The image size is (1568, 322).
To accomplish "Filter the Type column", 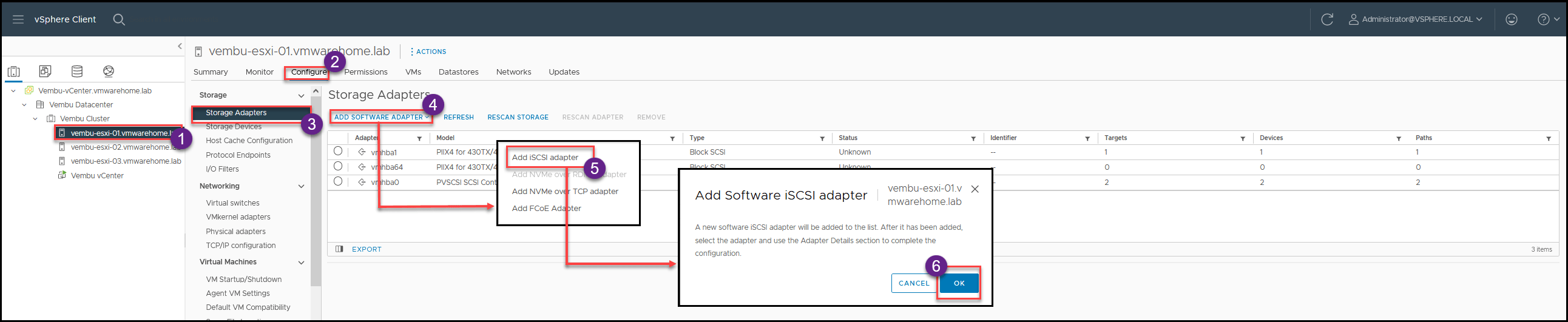I will click(x=822, y=139).
